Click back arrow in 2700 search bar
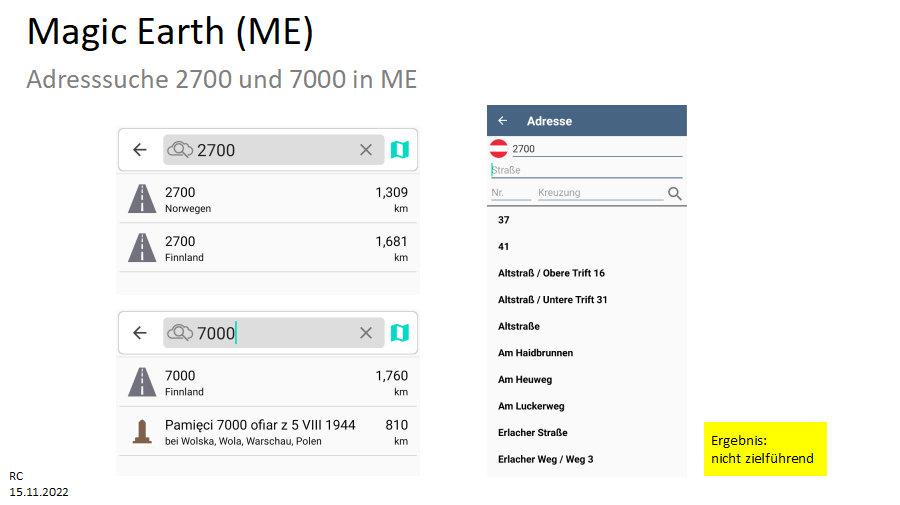 pos(140,150)
